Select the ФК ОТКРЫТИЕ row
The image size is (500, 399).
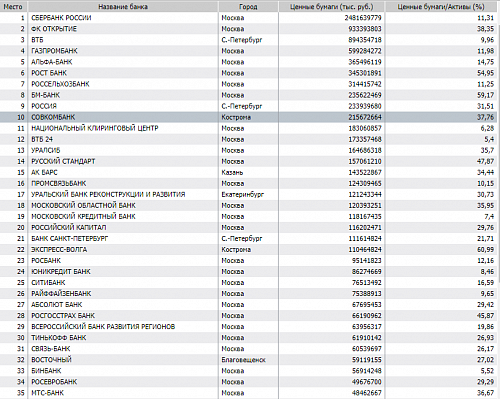[x=248, y=29]
